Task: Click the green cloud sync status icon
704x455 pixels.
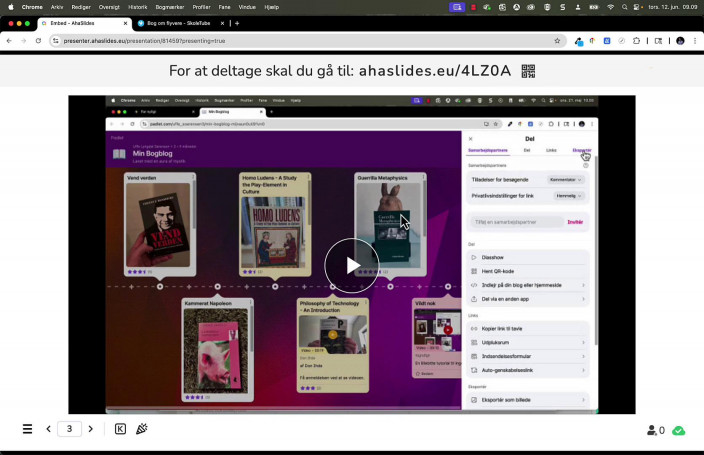Action: [x=679, y=430]
